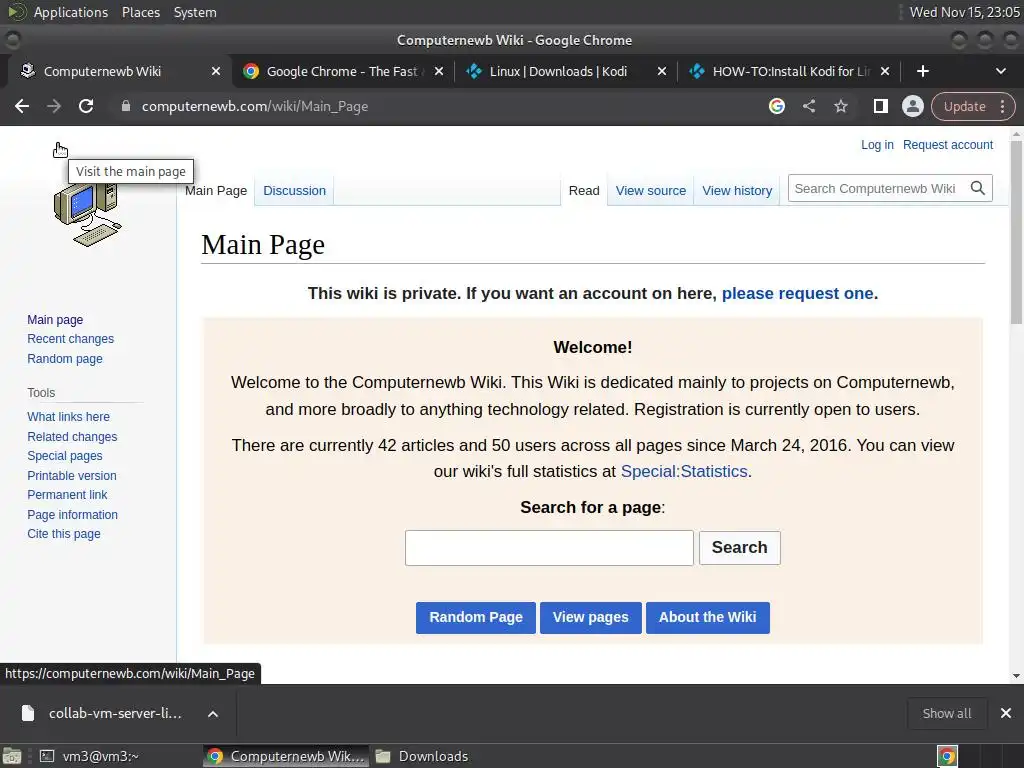Image resolution: width=1024 pixels, height=768 pixels.
Task: Open Recent changes in the sidebar
Action: [x=71, y=339]
